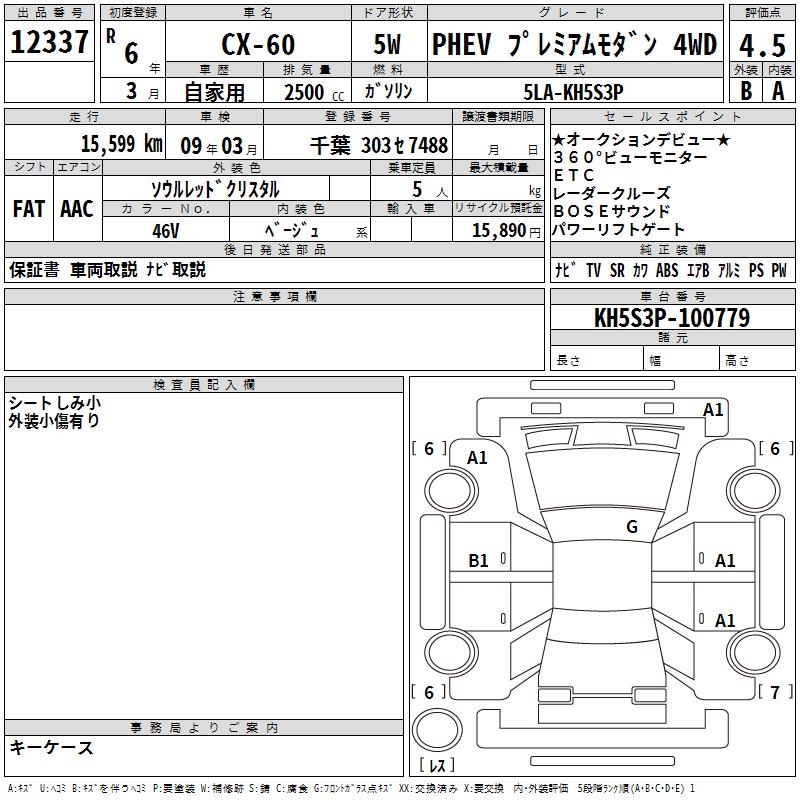The width and height of the screenshot is (800, 800).
Task: Click the spare tire circle above レス
Action: click(437, 730)
